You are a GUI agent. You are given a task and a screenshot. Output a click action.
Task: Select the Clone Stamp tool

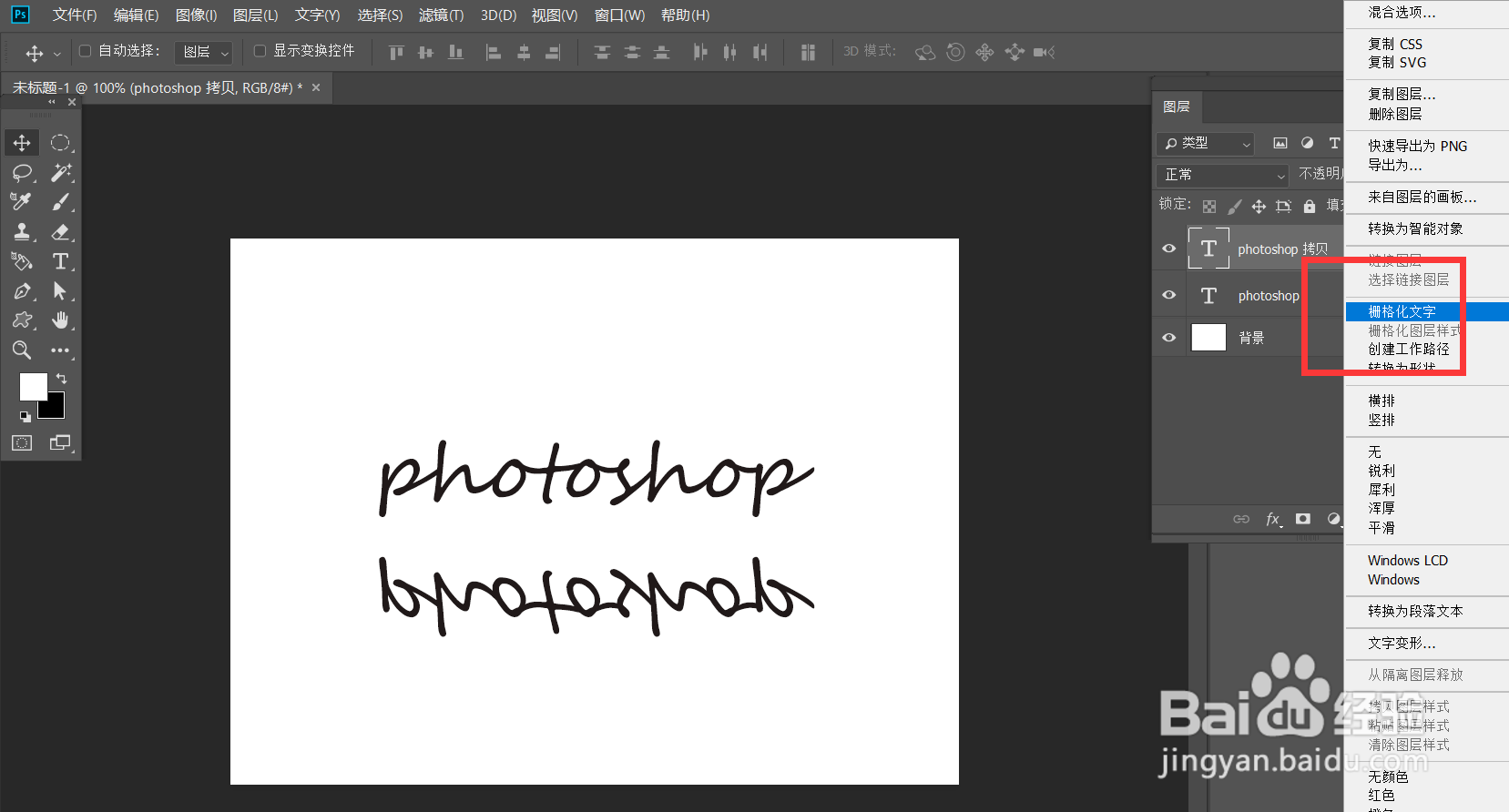click(22, 231)
